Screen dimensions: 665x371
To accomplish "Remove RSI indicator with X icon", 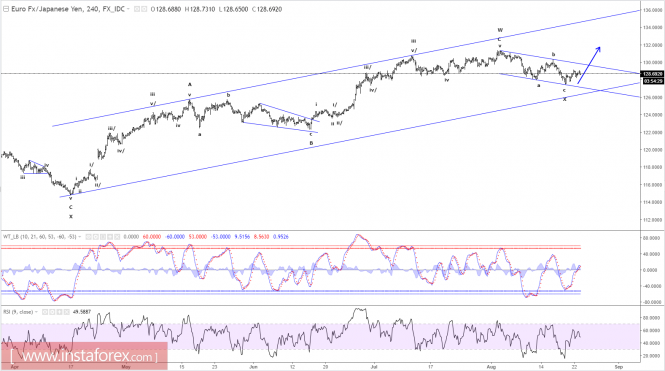I will click(x=67, y=312).
